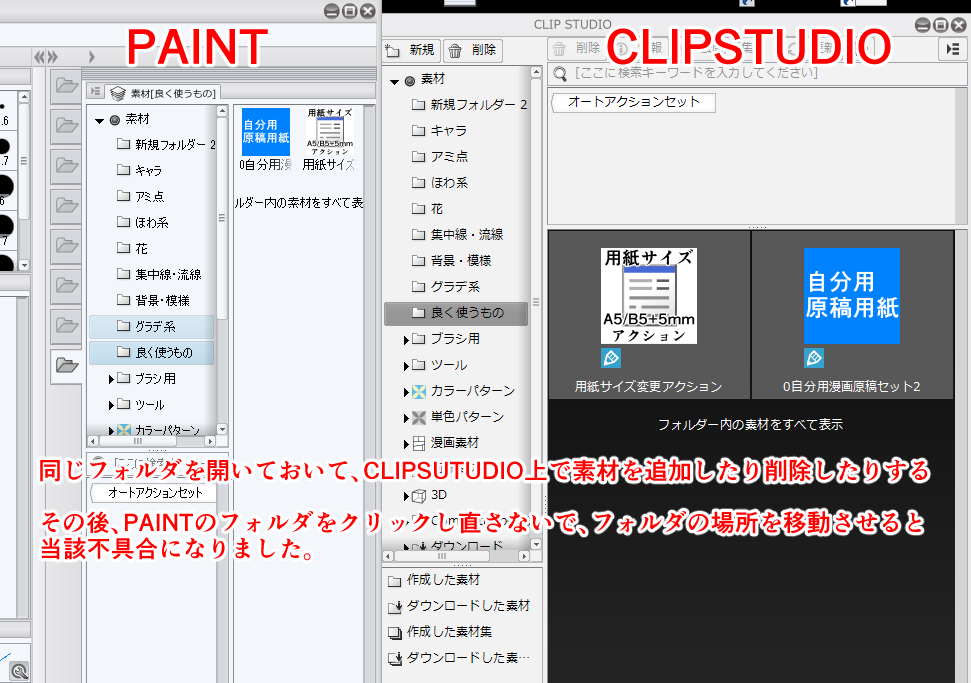Image resolution: width=971 pixels, height=683 pixels.
Task: Click the 新規 button in CLIP STUDIO
Action: (411, 50)
